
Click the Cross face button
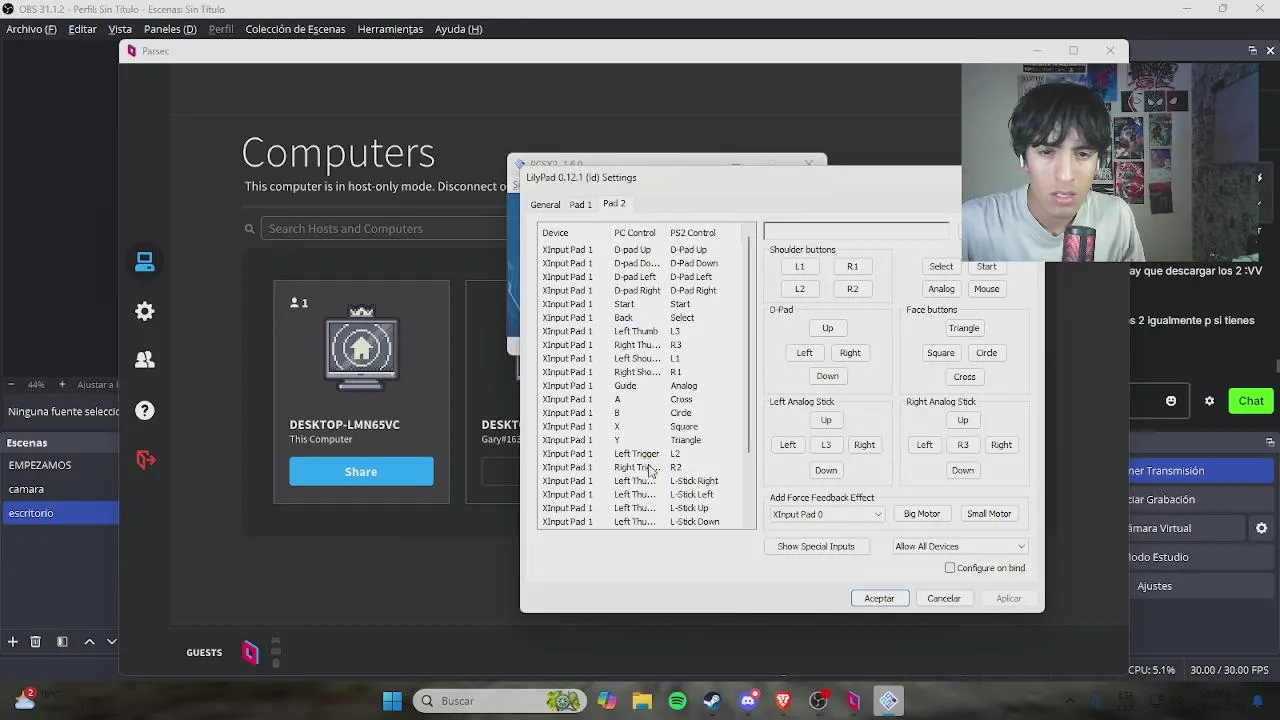tap(964, 377)
